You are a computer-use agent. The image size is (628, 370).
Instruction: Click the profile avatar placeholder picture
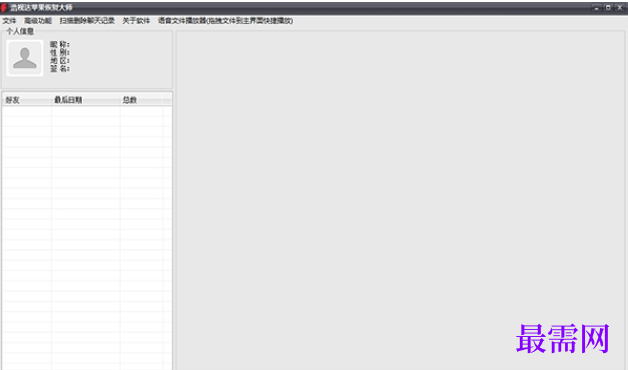[25, 58]
